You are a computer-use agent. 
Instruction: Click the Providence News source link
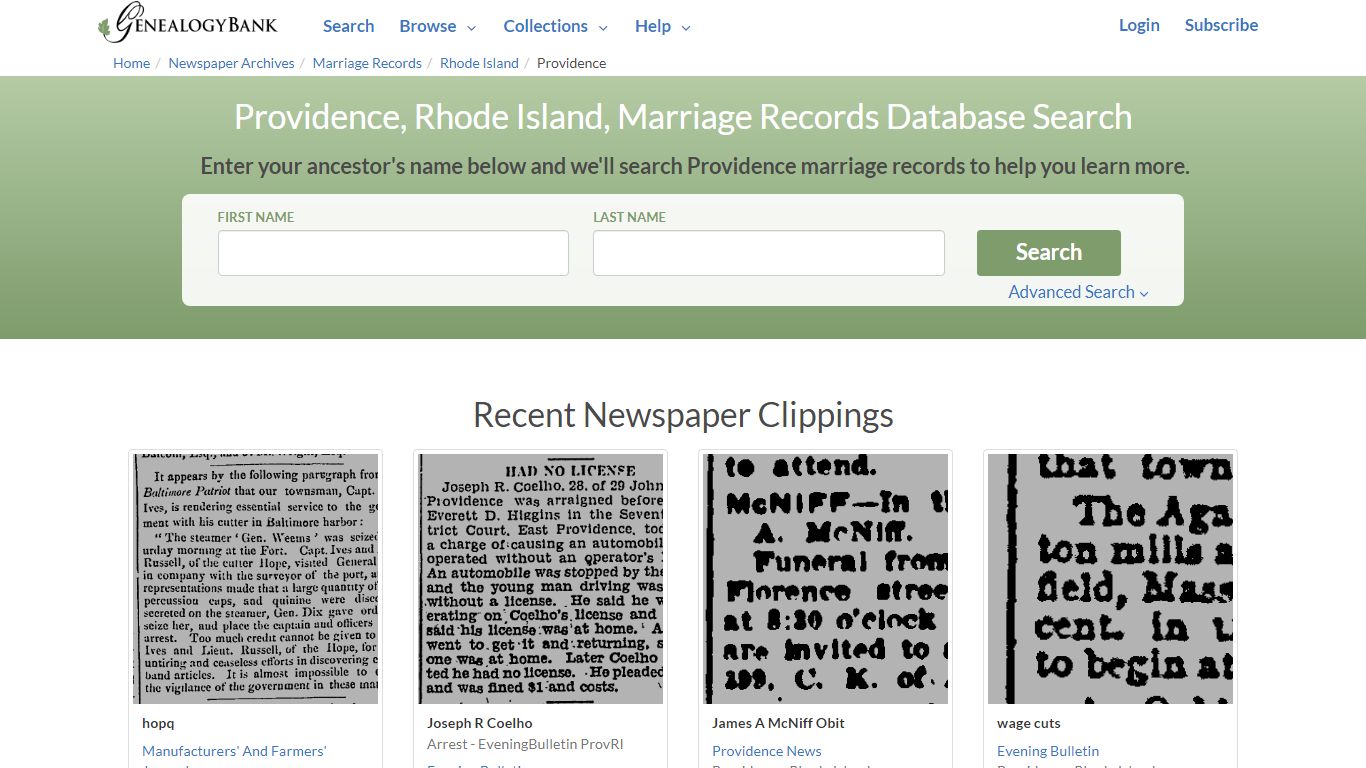pyautogui.click(x=767, y=751)
